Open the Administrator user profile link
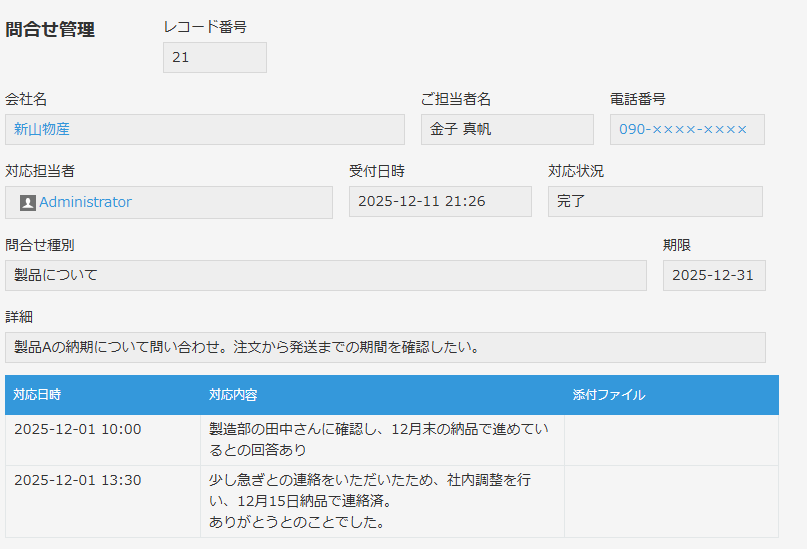807x549 pixels. (x=85, y=202)
